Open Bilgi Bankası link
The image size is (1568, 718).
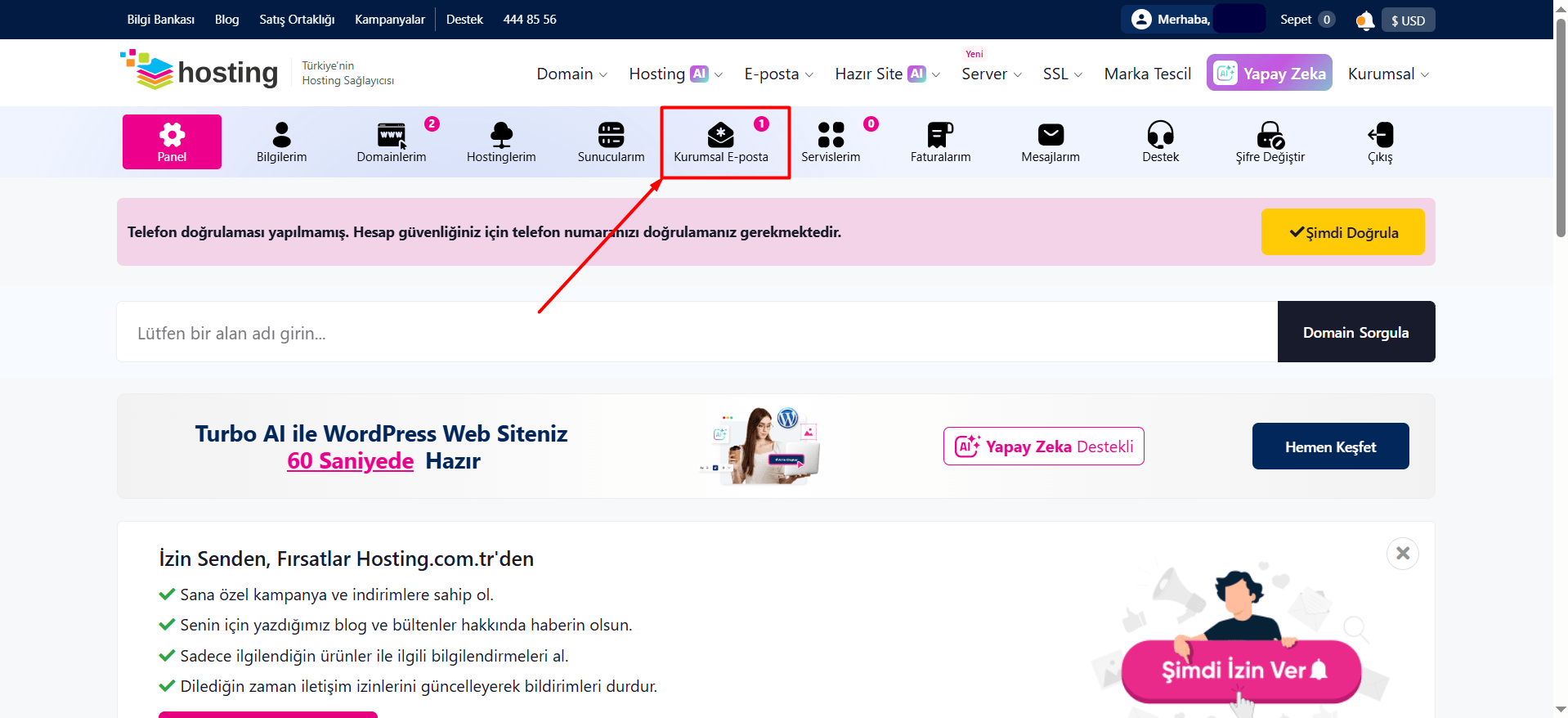[x=161, y=20]
